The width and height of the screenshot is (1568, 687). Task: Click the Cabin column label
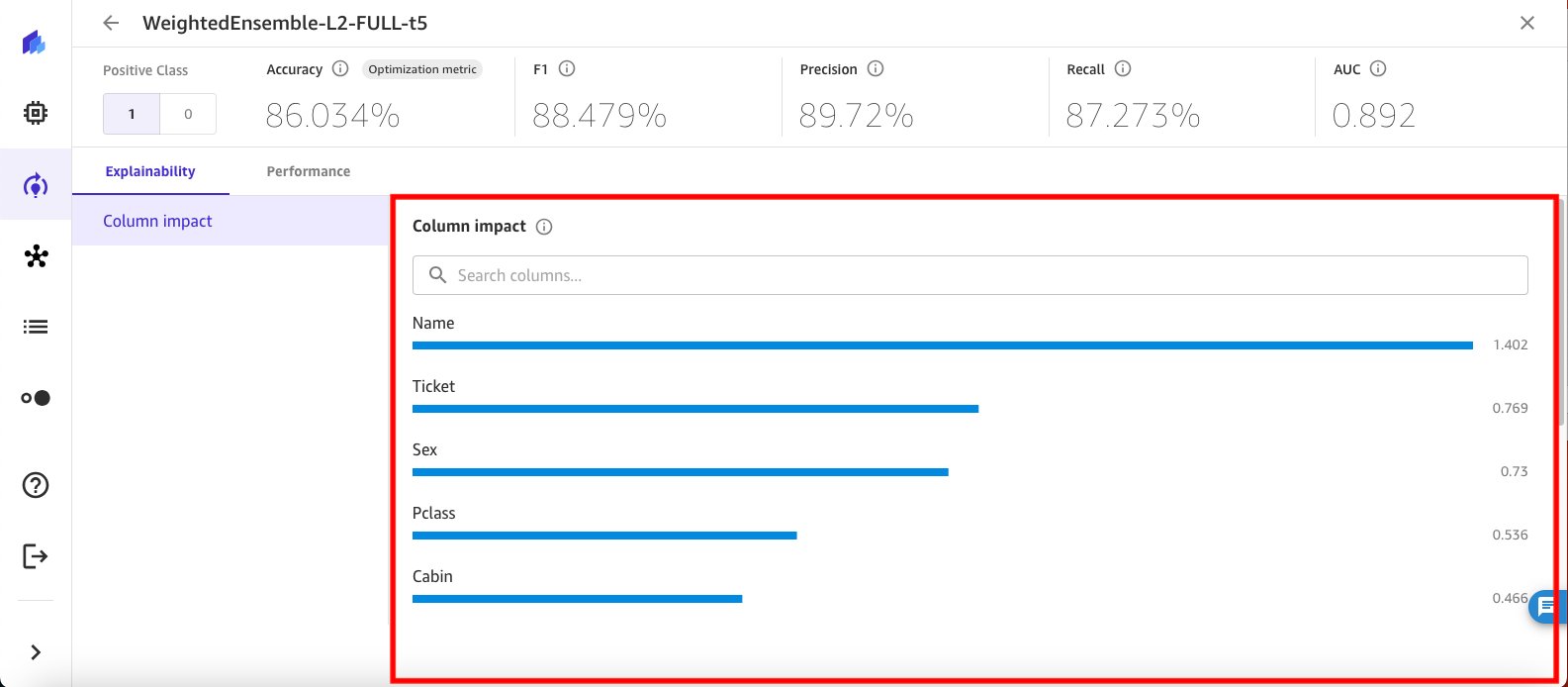coord(432,576)
